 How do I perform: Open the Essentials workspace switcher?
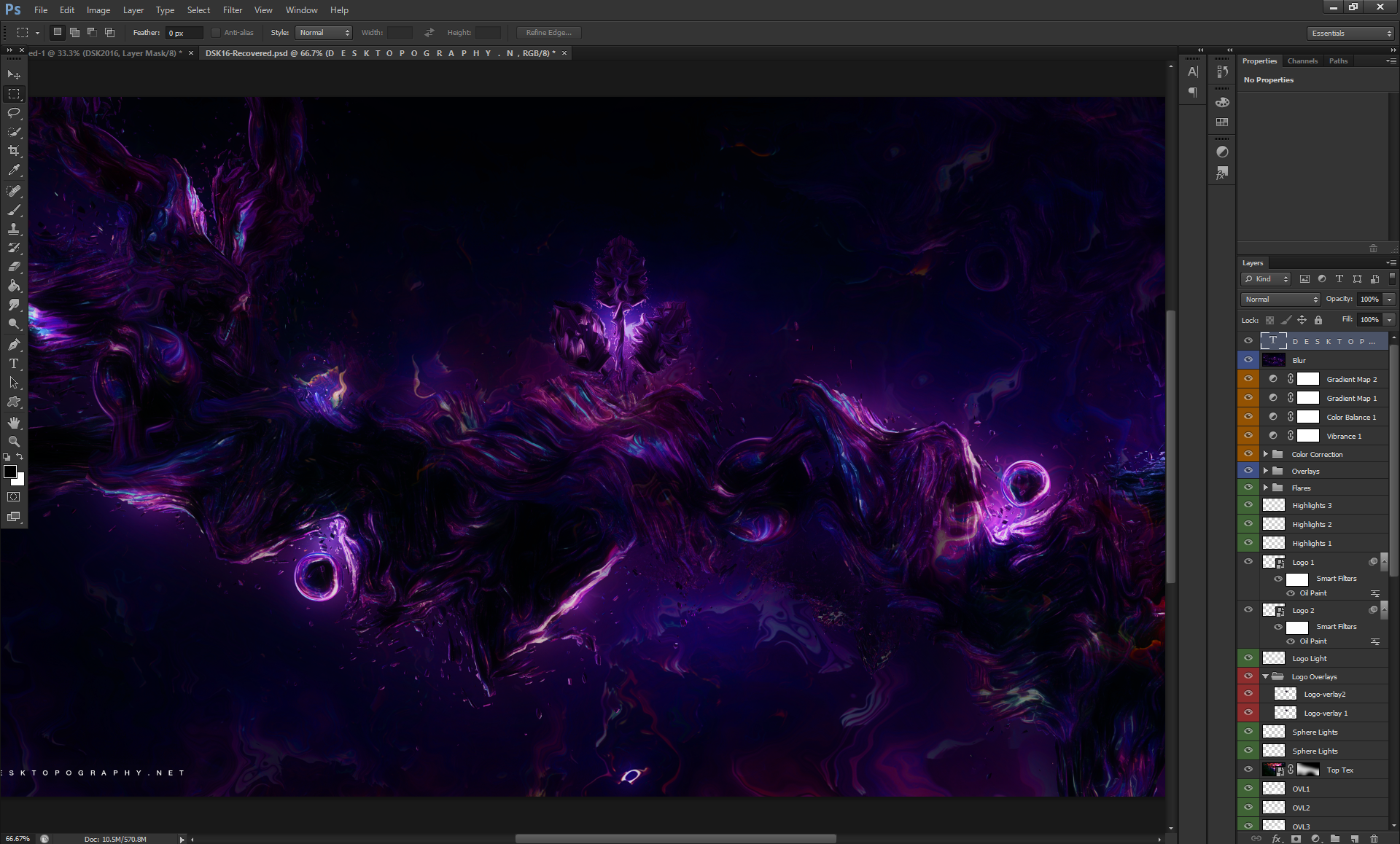coord(1351,34)
